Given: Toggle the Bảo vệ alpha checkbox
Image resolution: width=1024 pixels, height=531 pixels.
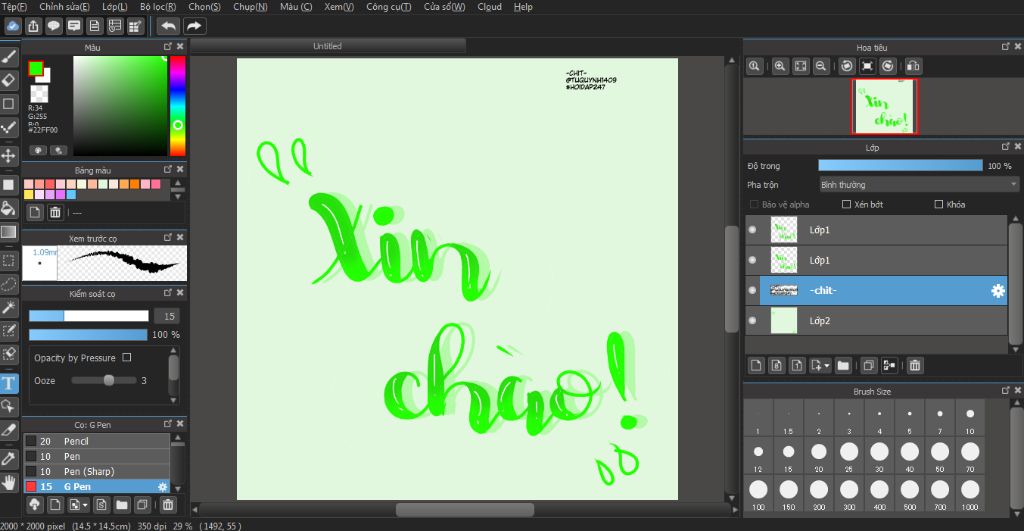Looking at the screenshot, I should pos(754,204).
